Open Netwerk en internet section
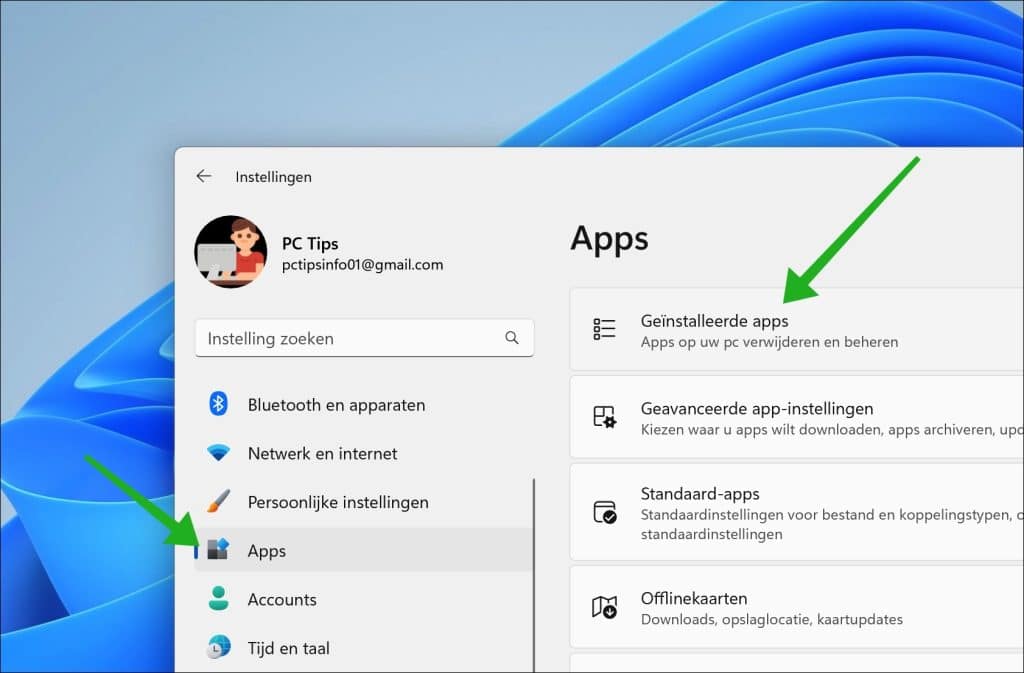Viewport: 1024px width, 673px height. coord(363,453)
